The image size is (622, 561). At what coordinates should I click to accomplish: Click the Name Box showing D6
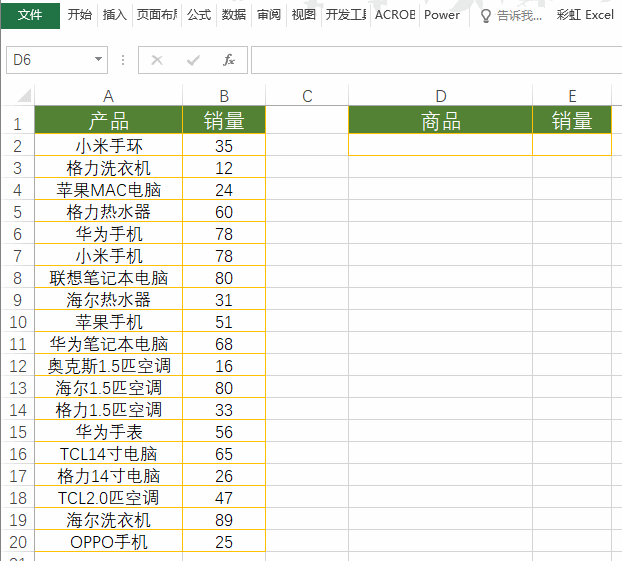[57, 60]
